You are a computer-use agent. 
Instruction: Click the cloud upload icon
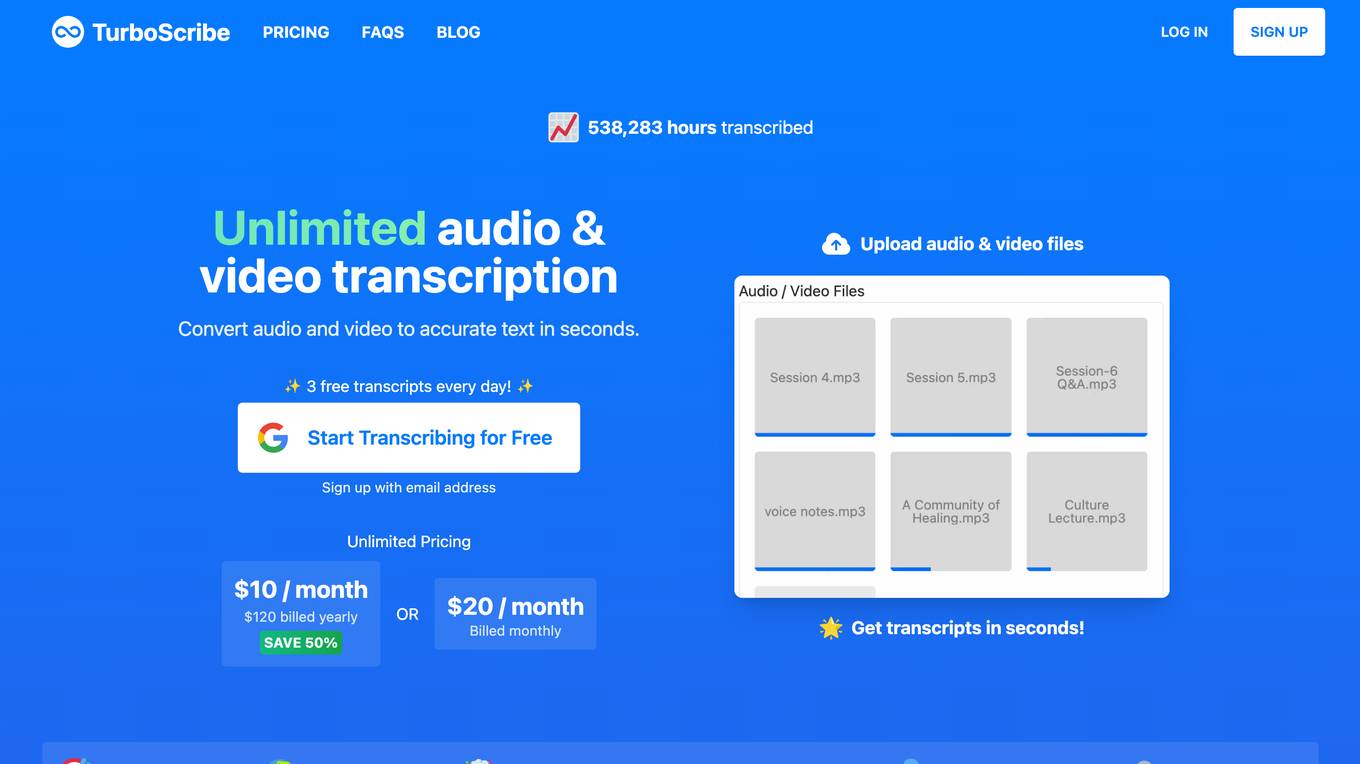tap(836, 244)
